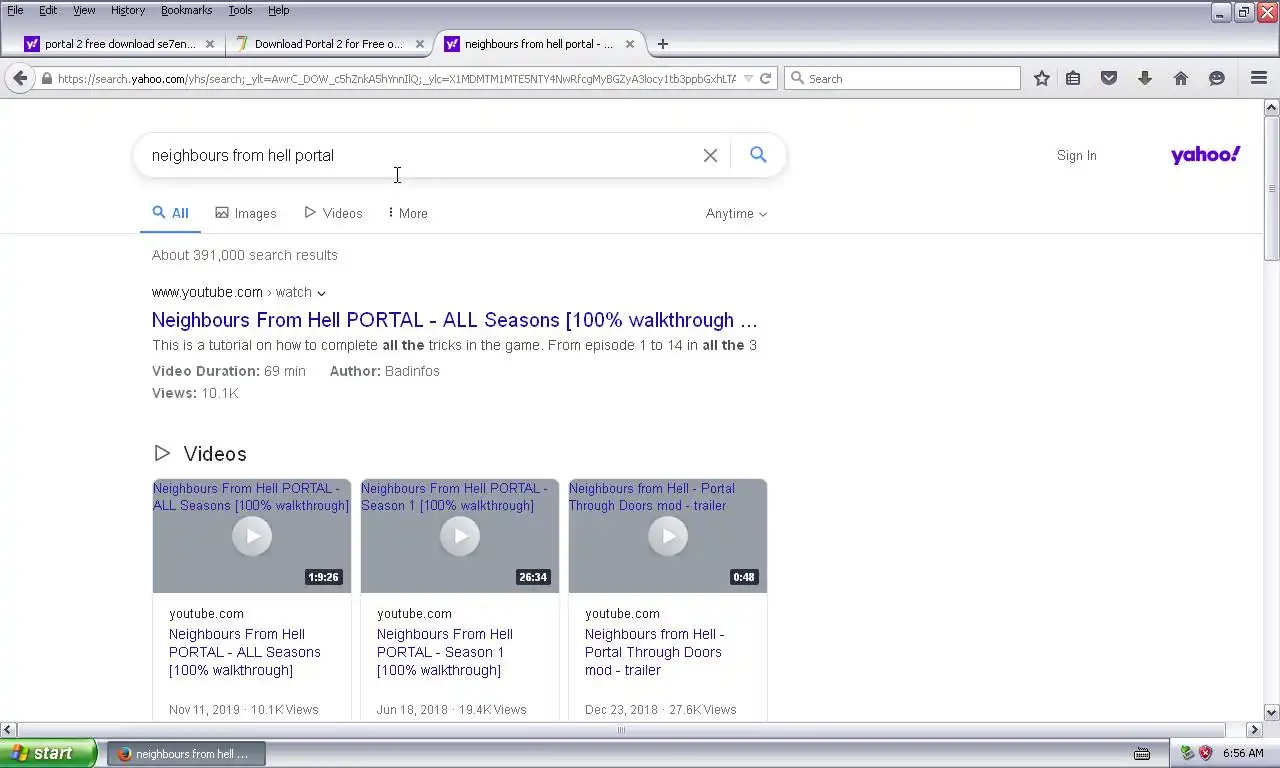Close the 'Download Portal 2 for Free' tab
1280x768 pixels.
pyautogui.click(x=420, y=44)
